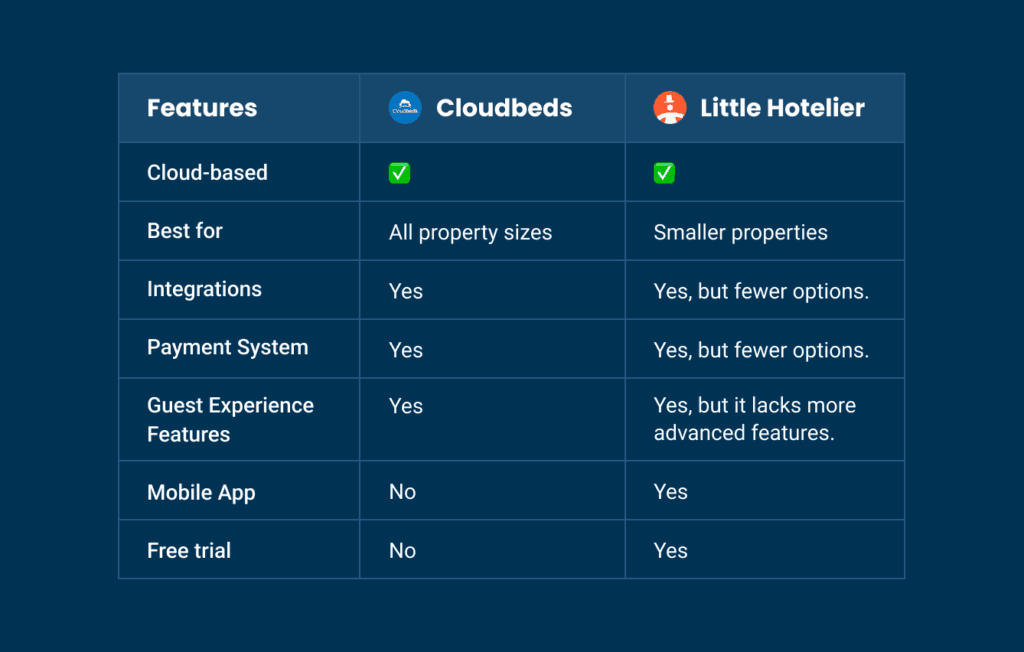Click Cloudbeds Mobile App No value
Viewport: 1024px width, 652px height.
pyautogui.click(x=402, y=492)
